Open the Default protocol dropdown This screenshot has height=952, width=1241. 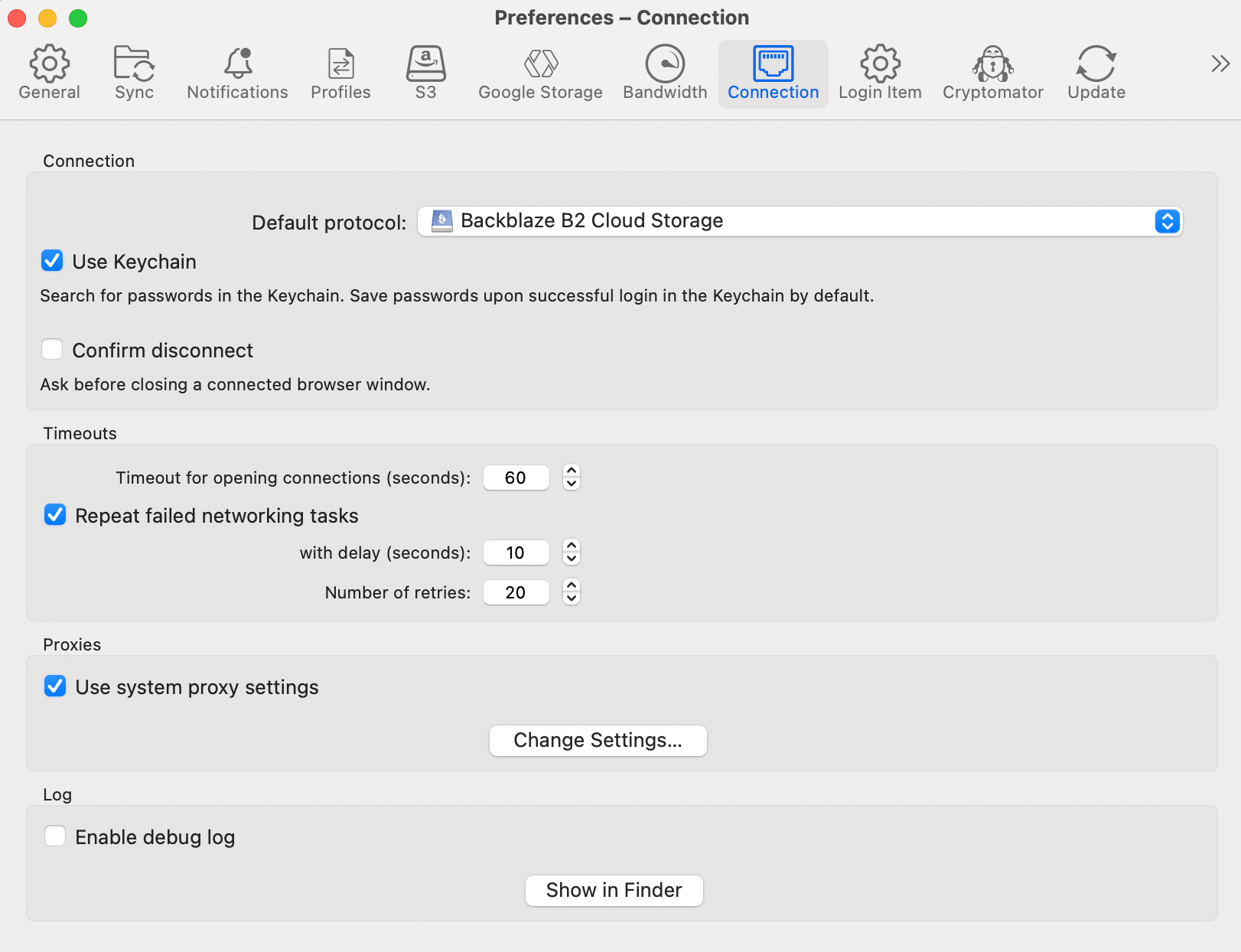pyautogui.click(x=800, y=221)
